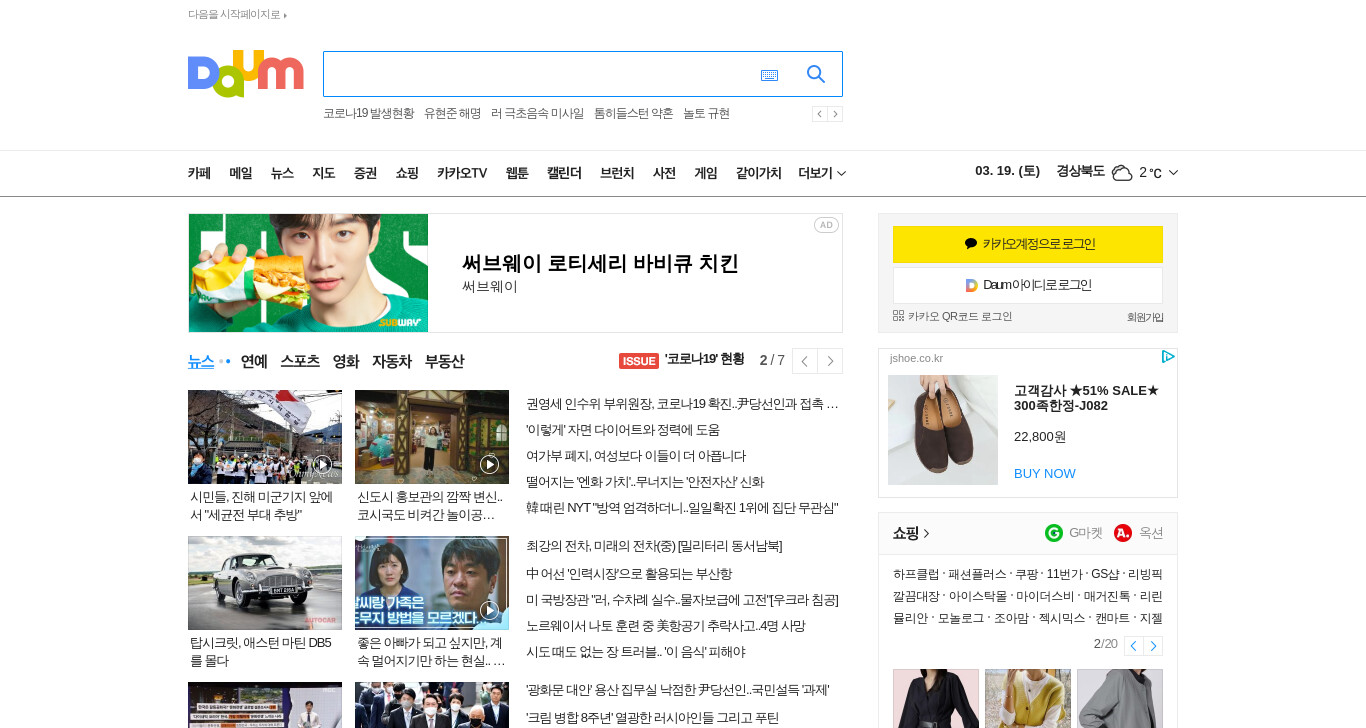Click BUY NOW on the shoe ad
Screen dimensions: 1366x728
point(1045,473)
